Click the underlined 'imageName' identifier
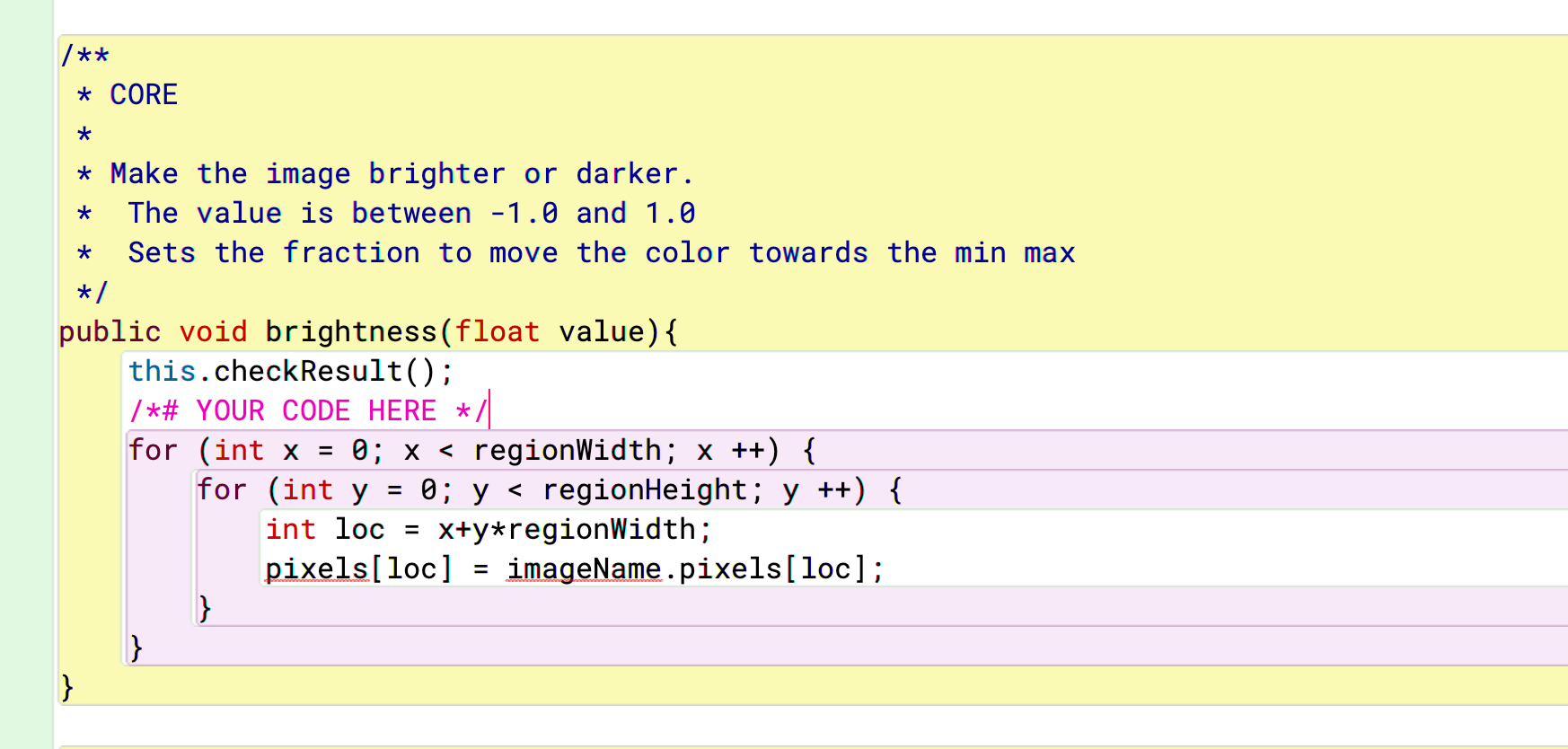This screenshot has width=1568, height=749. (x=584, y=568)
